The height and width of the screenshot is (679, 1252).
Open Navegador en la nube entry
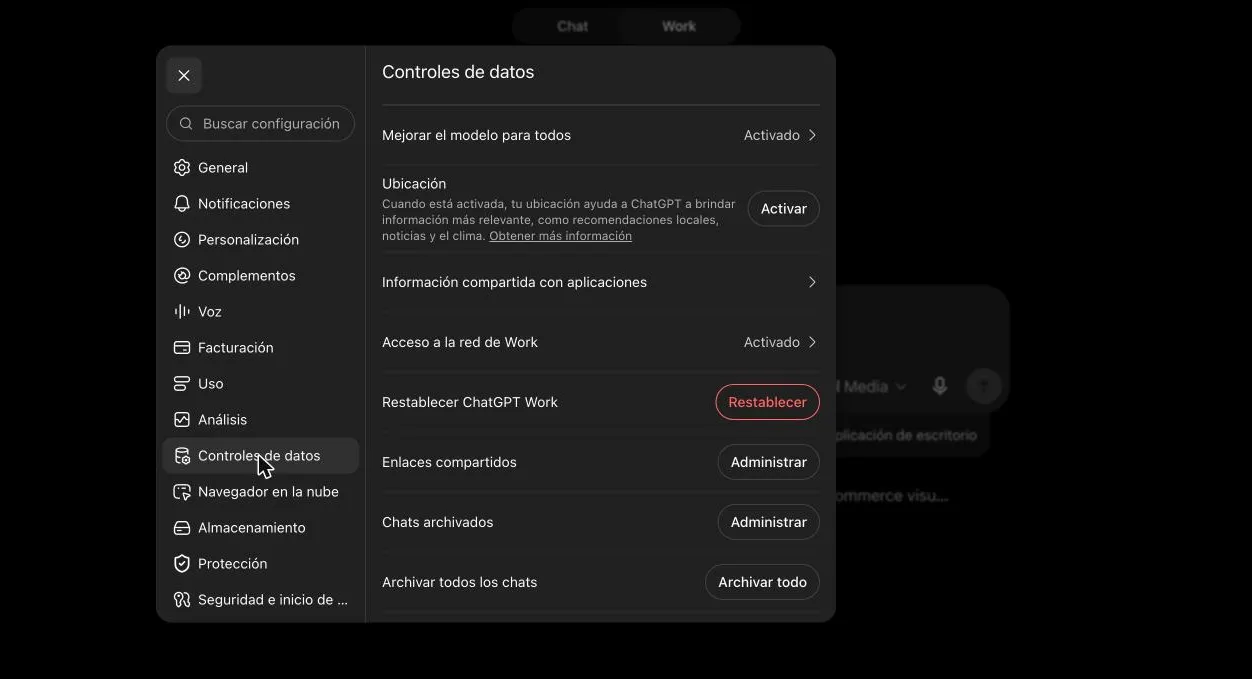click(x=261, y=492)
